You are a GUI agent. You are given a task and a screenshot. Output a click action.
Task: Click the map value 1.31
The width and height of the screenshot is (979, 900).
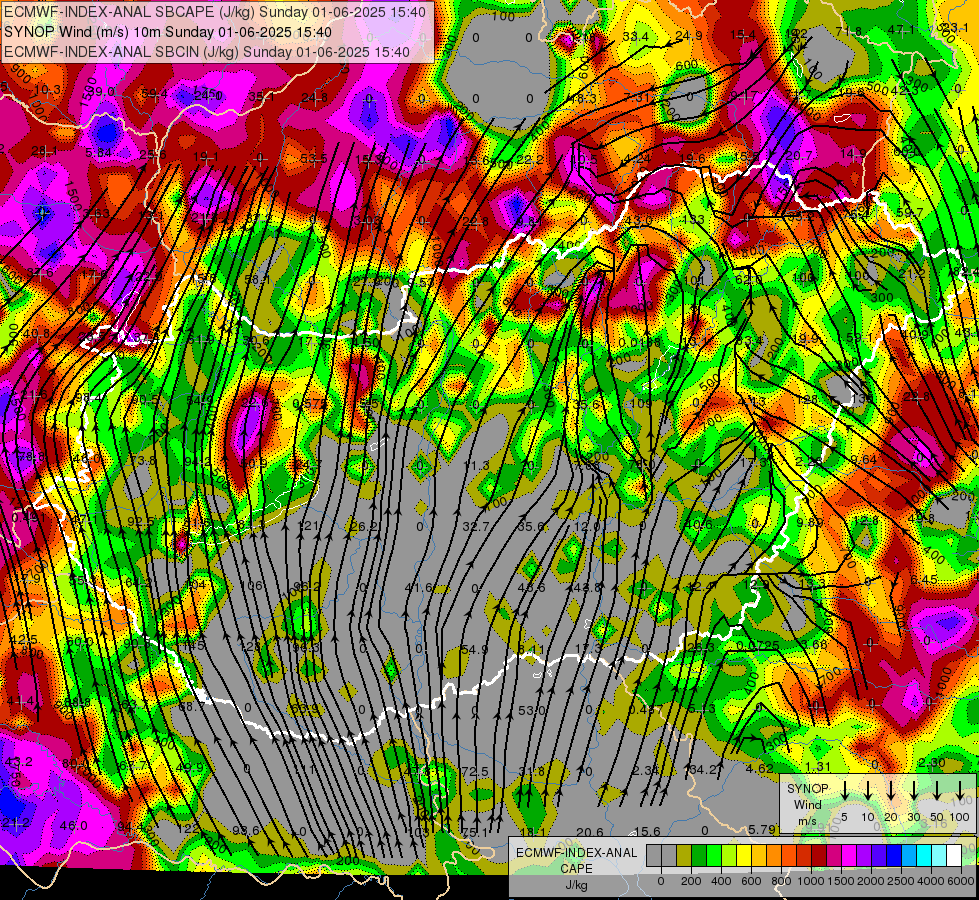pyautogui.click(x=817, y=768)
